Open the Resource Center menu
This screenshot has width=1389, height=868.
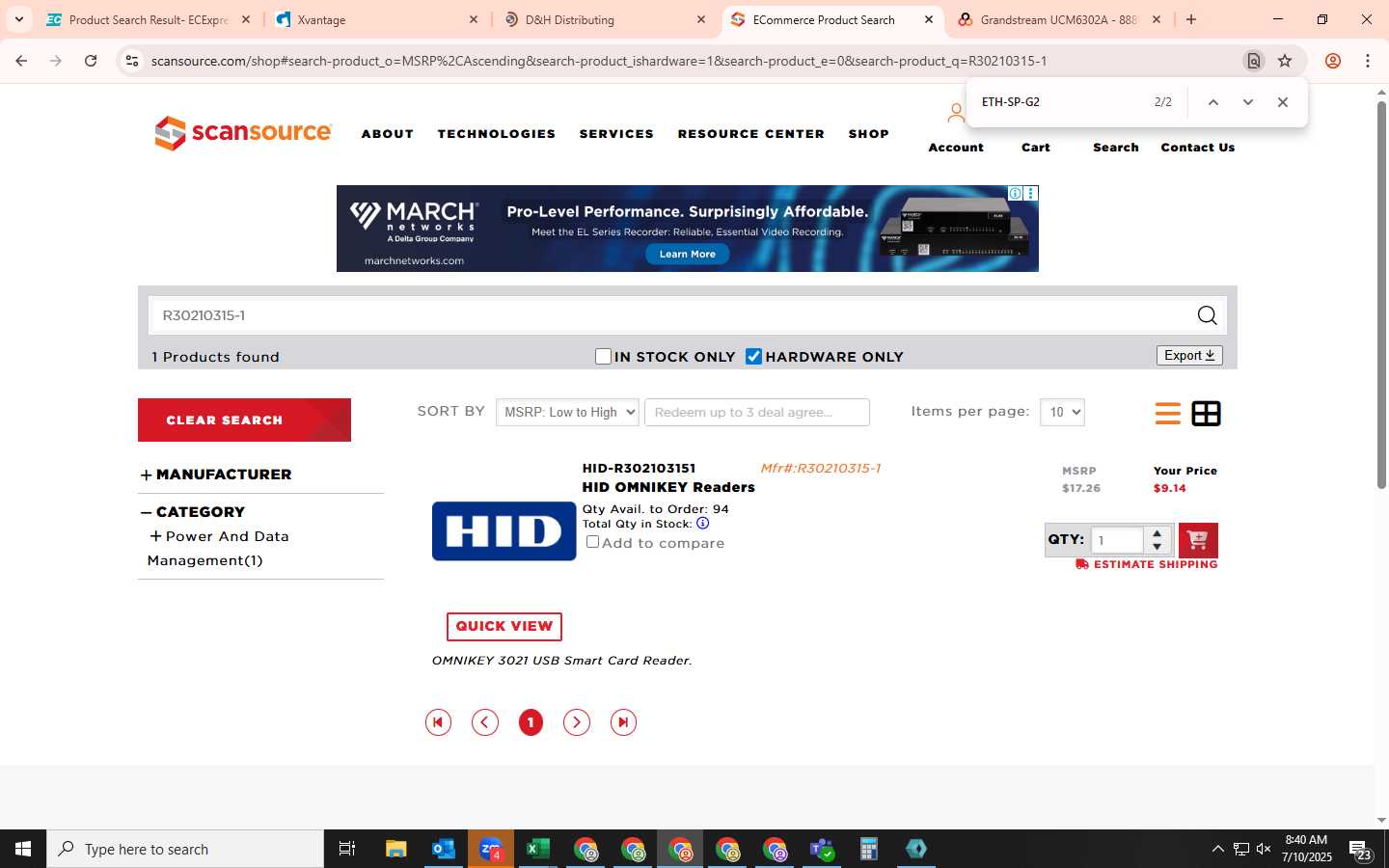tap(751, 134)
